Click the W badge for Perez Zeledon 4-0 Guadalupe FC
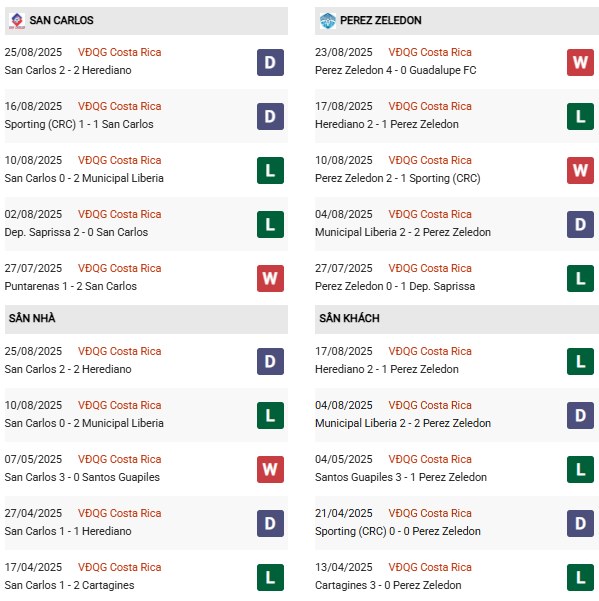Screen dimensions: 599x601 pyautogui.click(x=580, y=62)
